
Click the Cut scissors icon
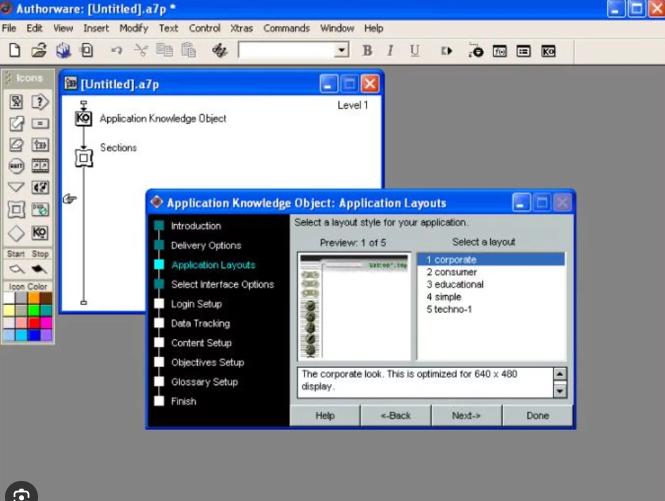141,50
